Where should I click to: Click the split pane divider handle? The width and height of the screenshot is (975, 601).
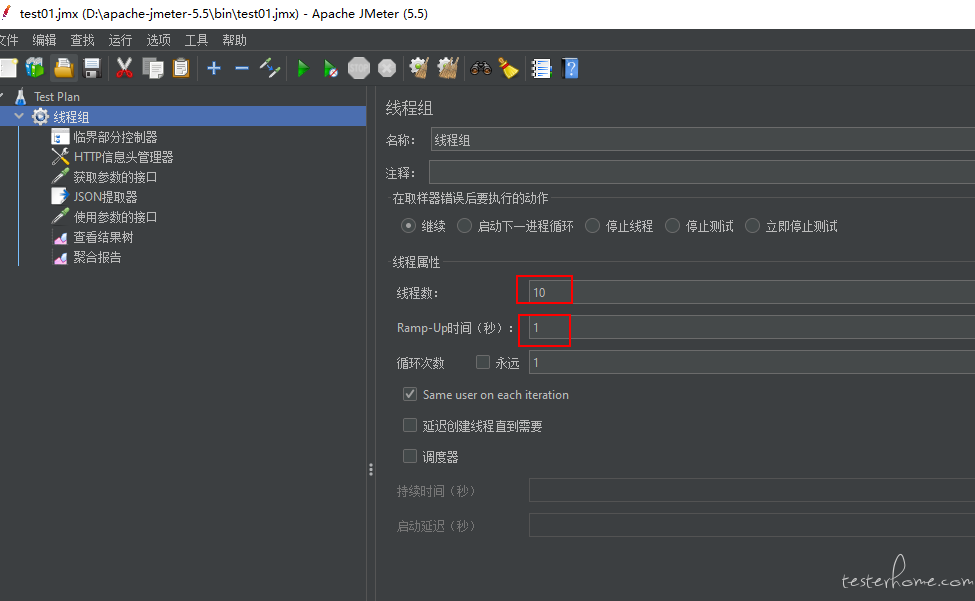(371, 469)
